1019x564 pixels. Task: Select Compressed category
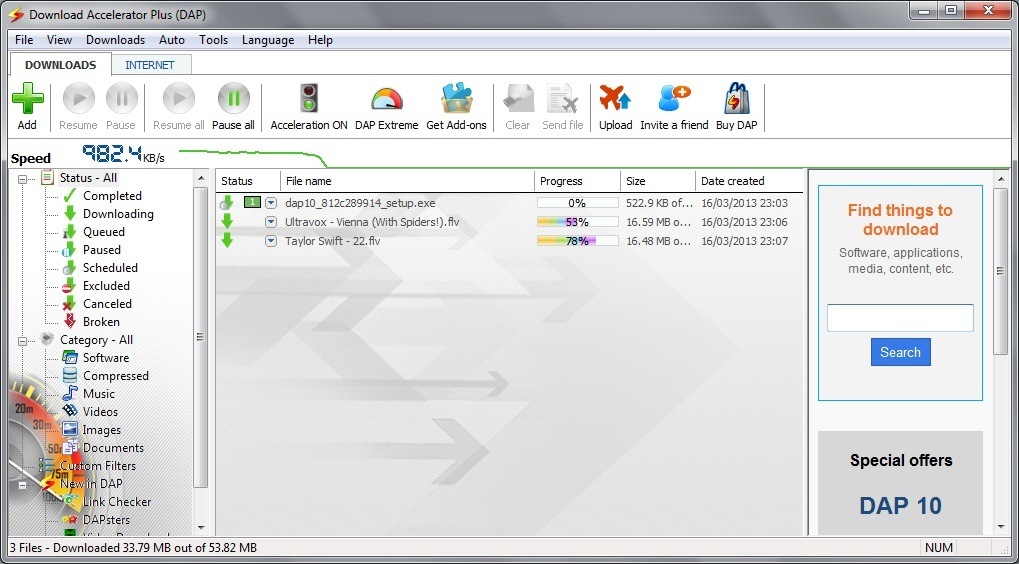click(x=116, y=376)
